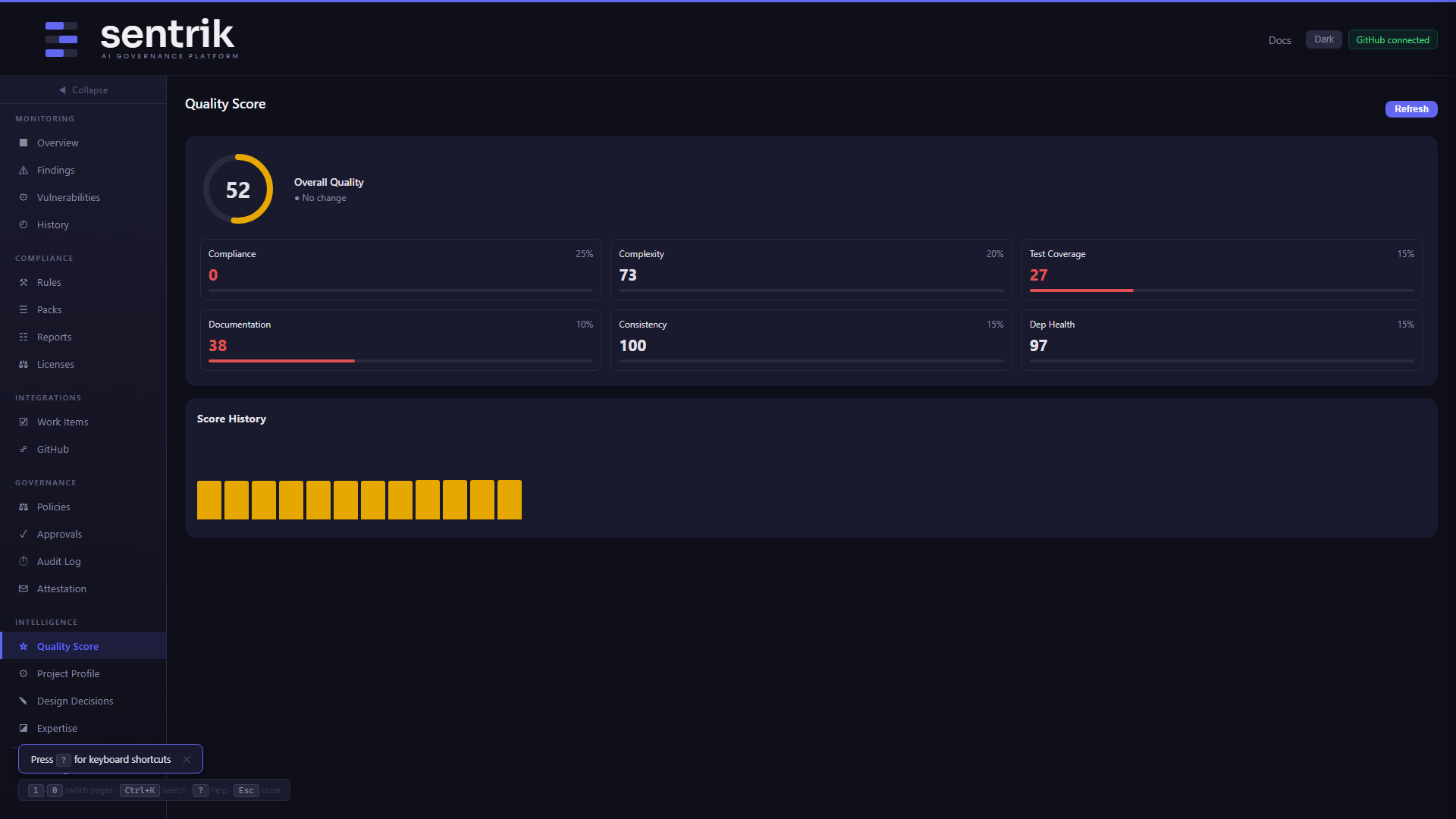Image resolution: width=1456 pixels, height=819 pixels.
Task: Open the Project Profile page
Action: coord(68,673)
